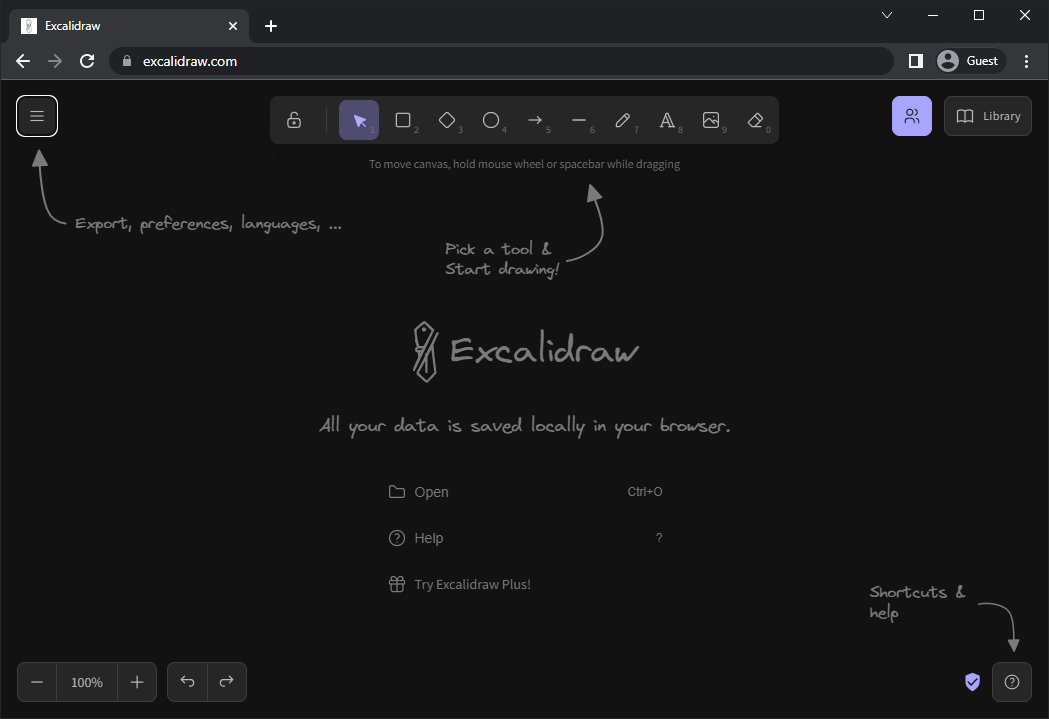Select the Ellipse tool

coord(492,120)
